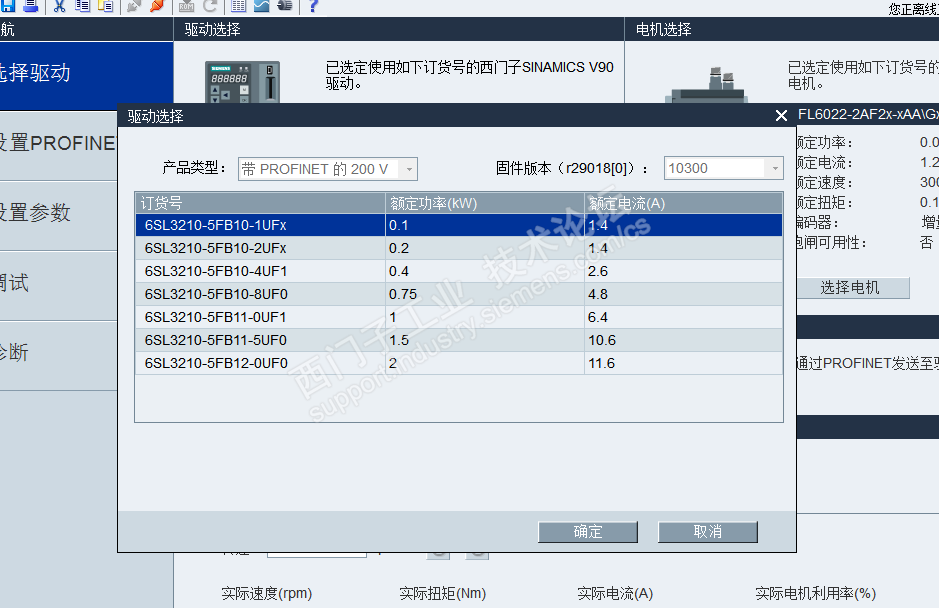Close the 驱动选择 dialog with X
Image resolution: width=939 pixels, height=608 pixels.
coord(781,116)
